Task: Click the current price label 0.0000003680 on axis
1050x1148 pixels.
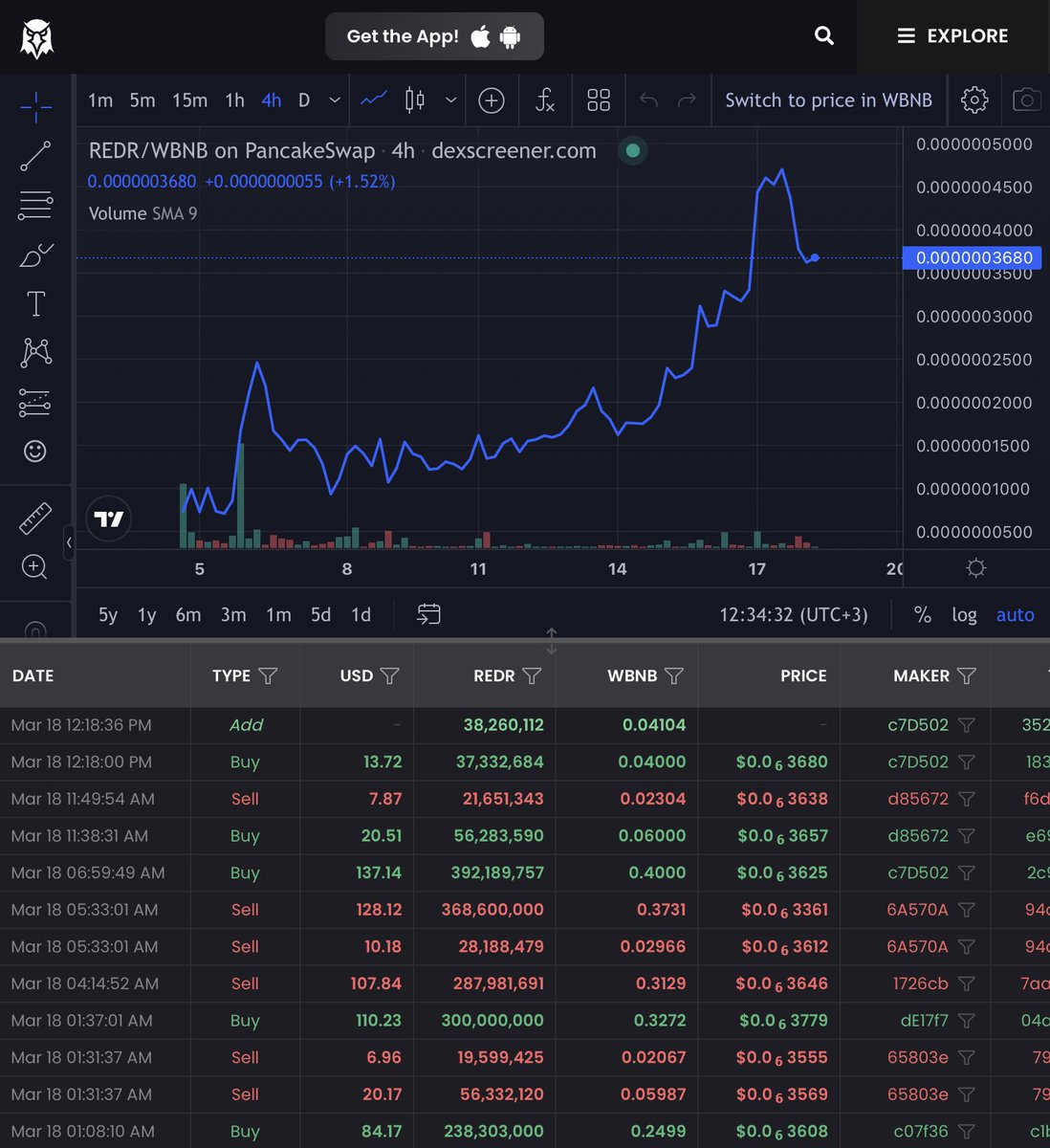Action: (x=974, y=257)
